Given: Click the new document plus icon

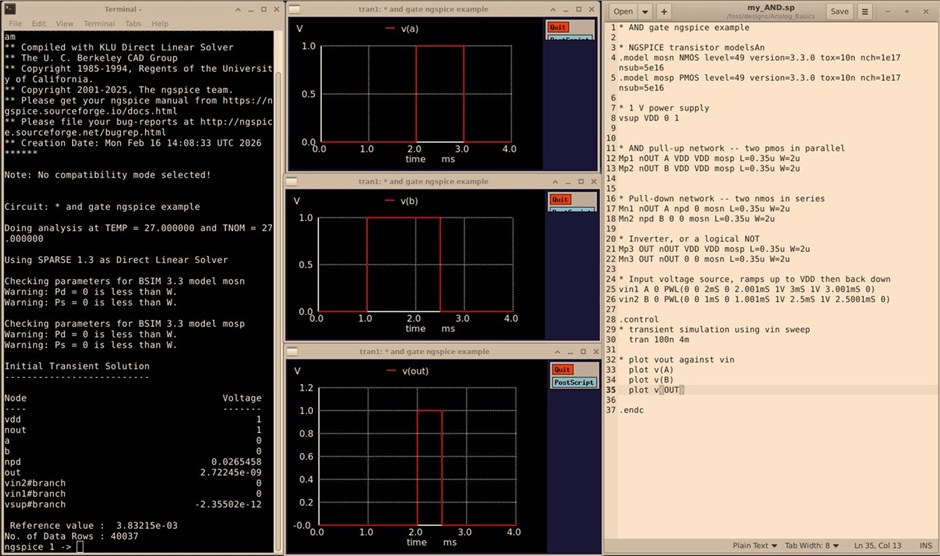Looking at the screenshot, I should coord(663,12).
